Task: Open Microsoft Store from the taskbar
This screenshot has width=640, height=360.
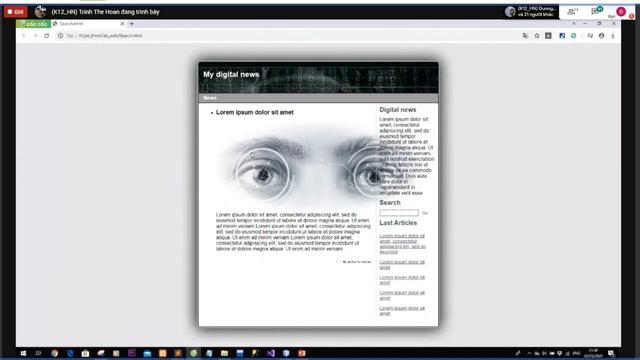Action: coord(85,353)
